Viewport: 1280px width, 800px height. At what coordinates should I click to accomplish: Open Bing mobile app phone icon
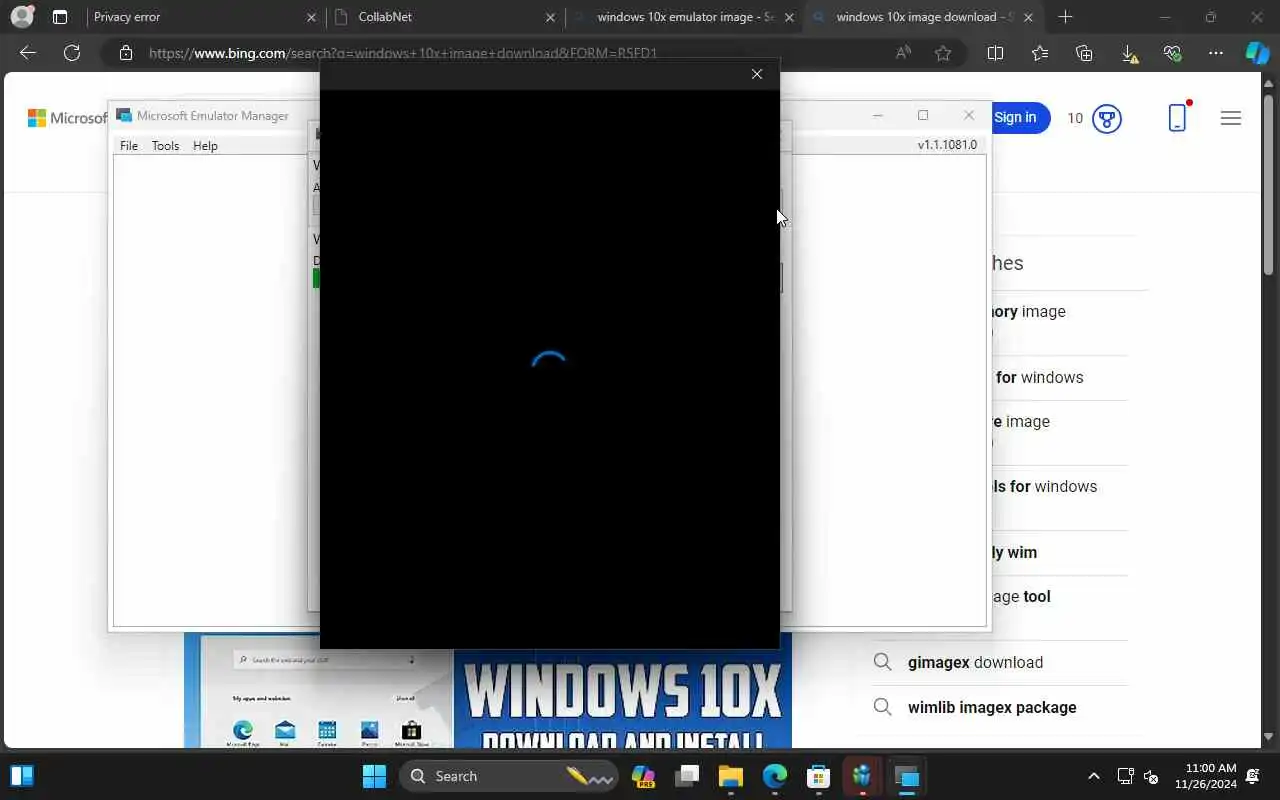pos(1177,118)
